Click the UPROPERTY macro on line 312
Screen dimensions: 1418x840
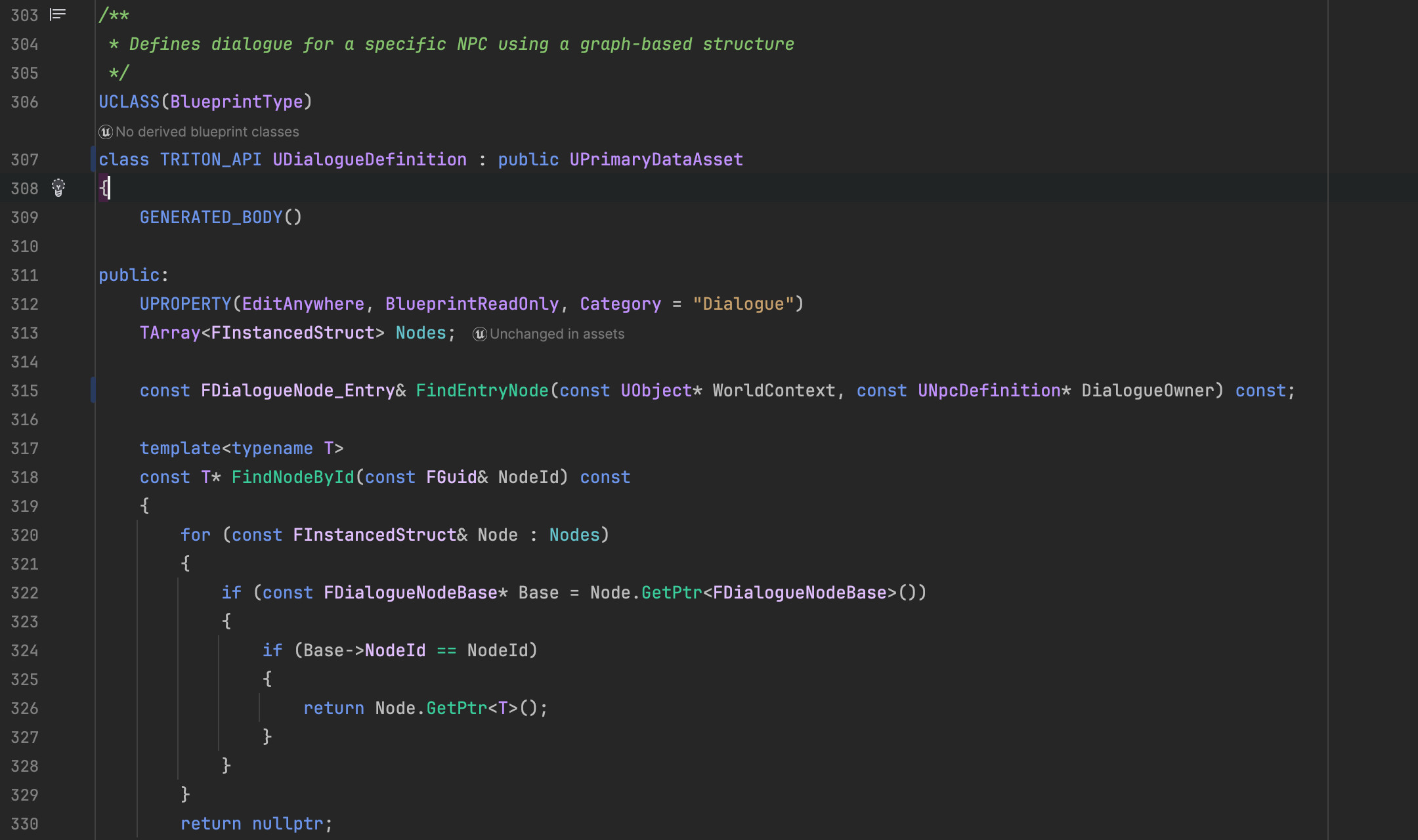point(185,304)
